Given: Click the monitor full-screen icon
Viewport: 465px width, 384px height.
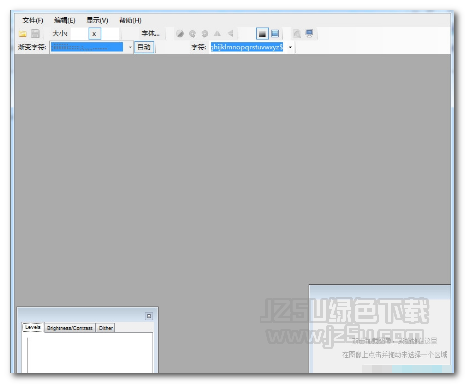Looking at the screenshot, I should click(309, 34).
